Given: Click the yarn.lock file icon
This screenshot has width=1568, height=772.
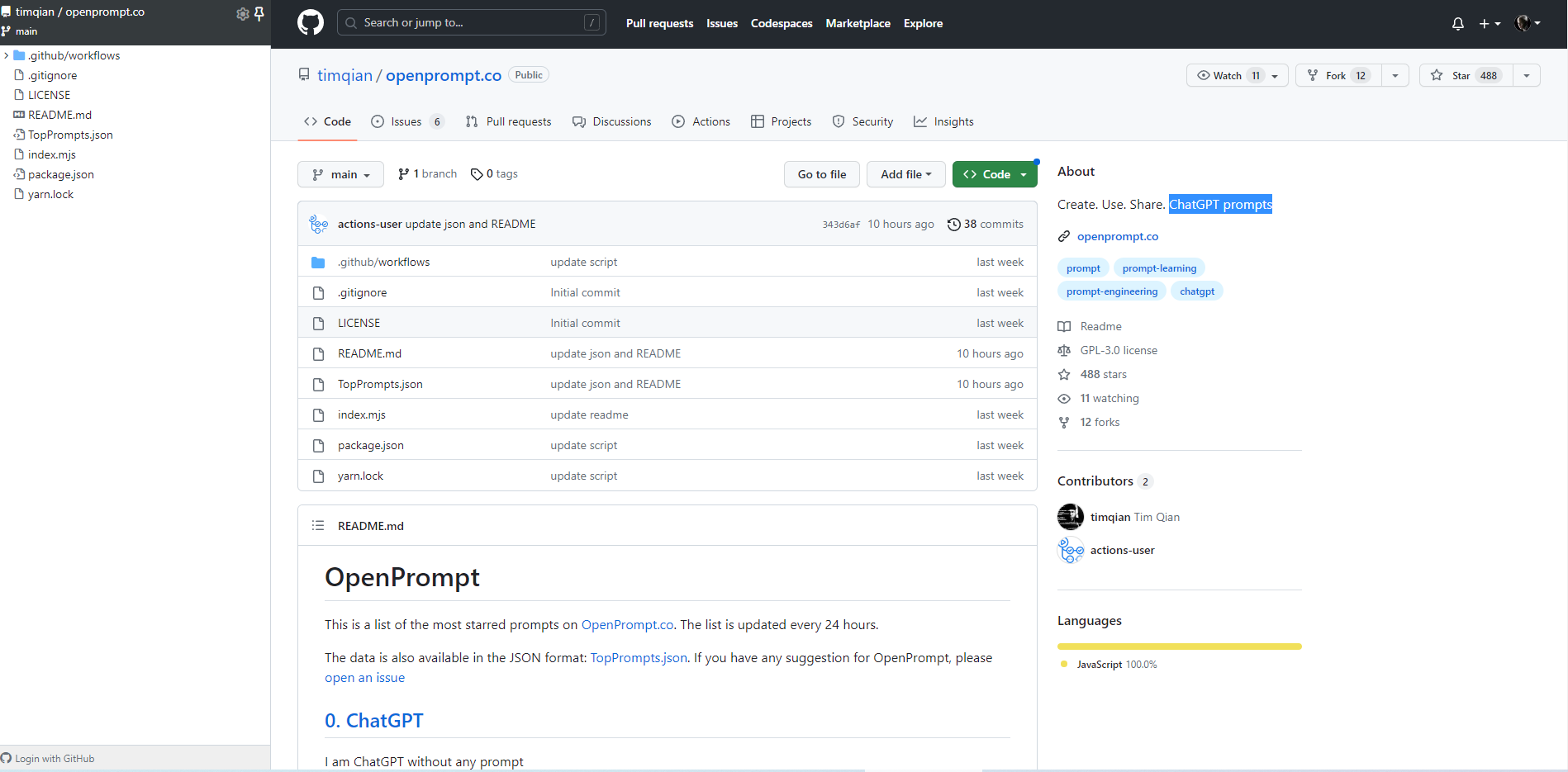Looking at the screenshot, I should 318,476.
